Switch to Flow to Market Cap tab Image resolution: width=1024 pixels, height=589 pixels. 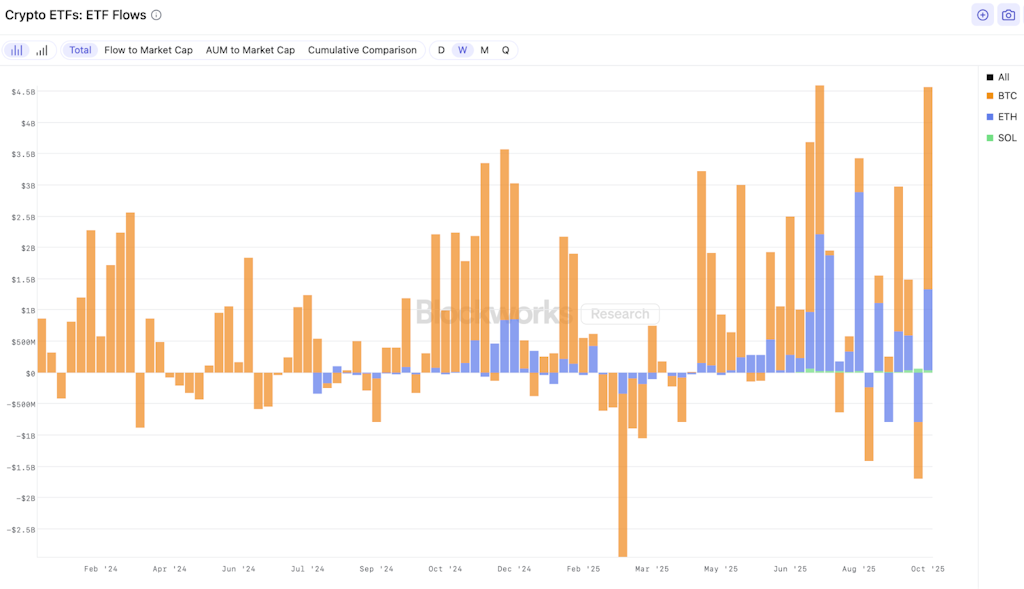click(x=148, y=50)
